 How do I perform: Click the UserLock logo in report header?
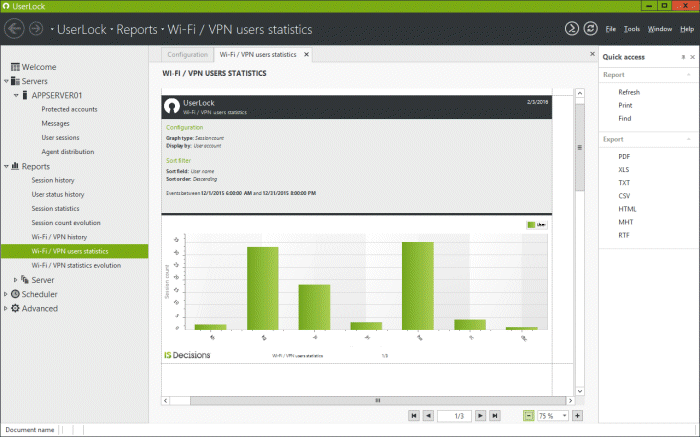[172, 106]
